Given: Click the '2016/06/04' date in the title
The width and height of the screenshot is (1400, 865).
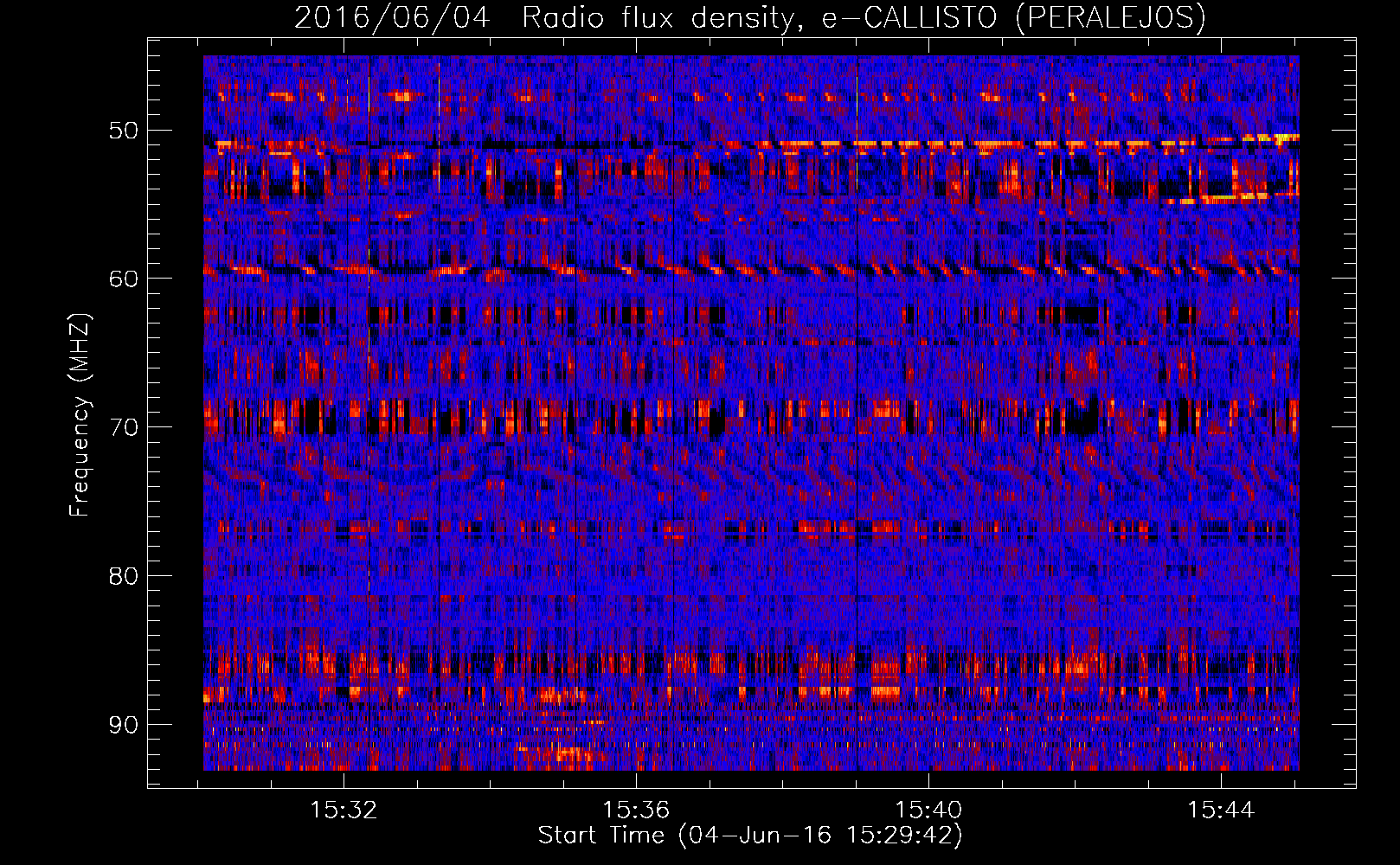Looking at the screenshot, I should (x=393, y=17).
